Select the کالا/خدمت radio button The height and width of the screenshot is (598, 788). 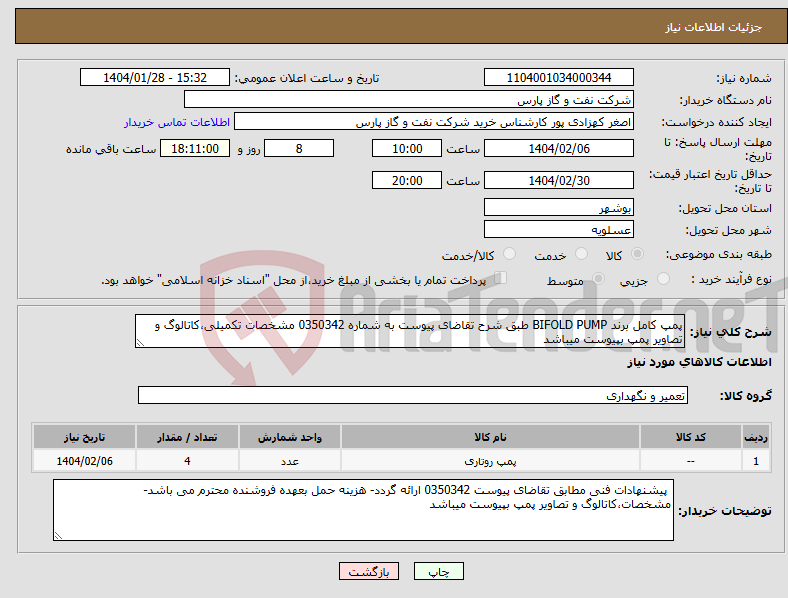[509, 254]
